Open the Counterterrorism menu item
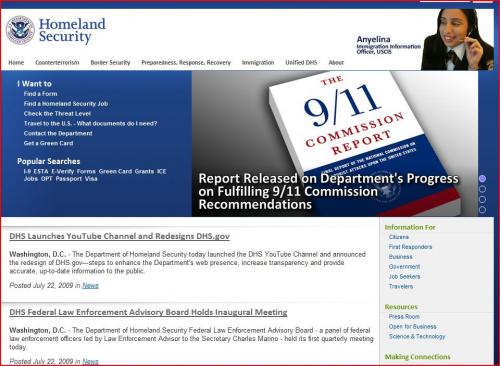The height and width of the screenshot is (366, 500). click(x=57, y=63)
